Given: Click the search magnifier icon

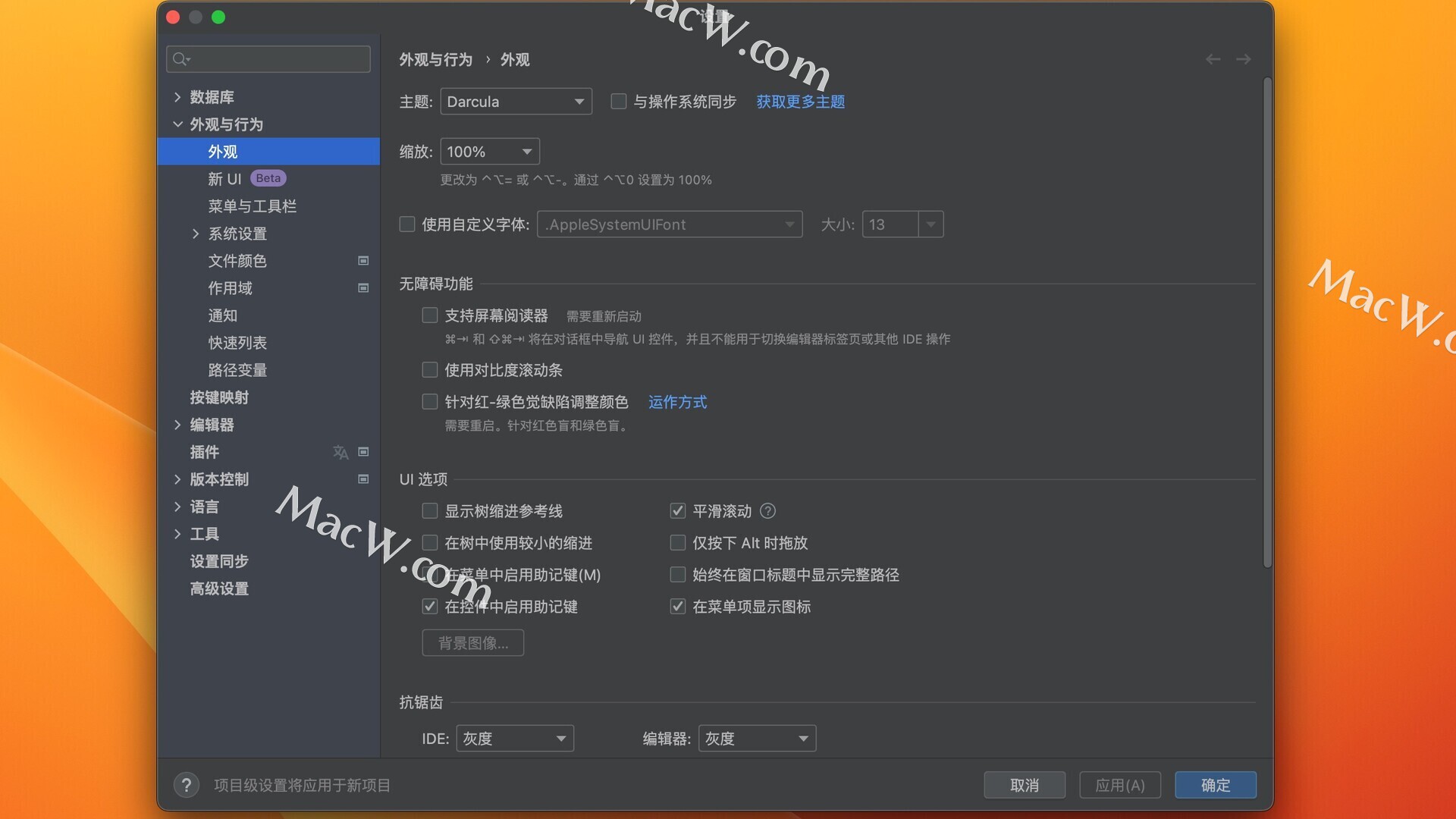Looking at the screenshot, I should click(x=180, y=59).
